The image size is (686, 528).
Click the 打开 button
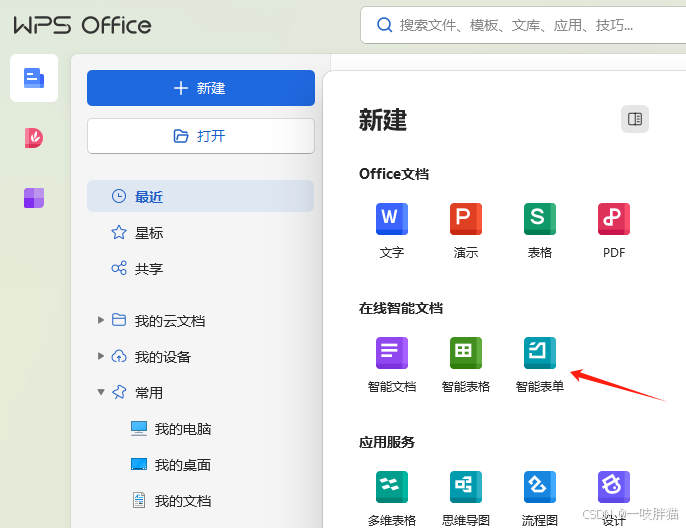(201, 136)
